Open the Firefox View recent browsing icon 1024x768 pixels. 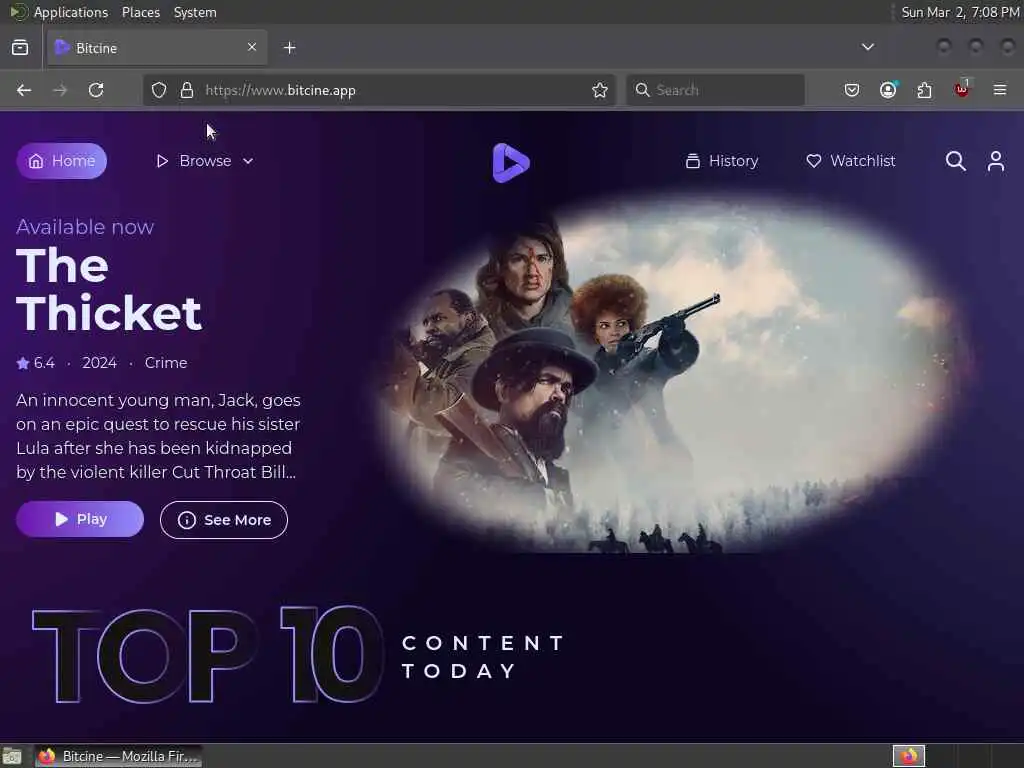click(20, 48)
